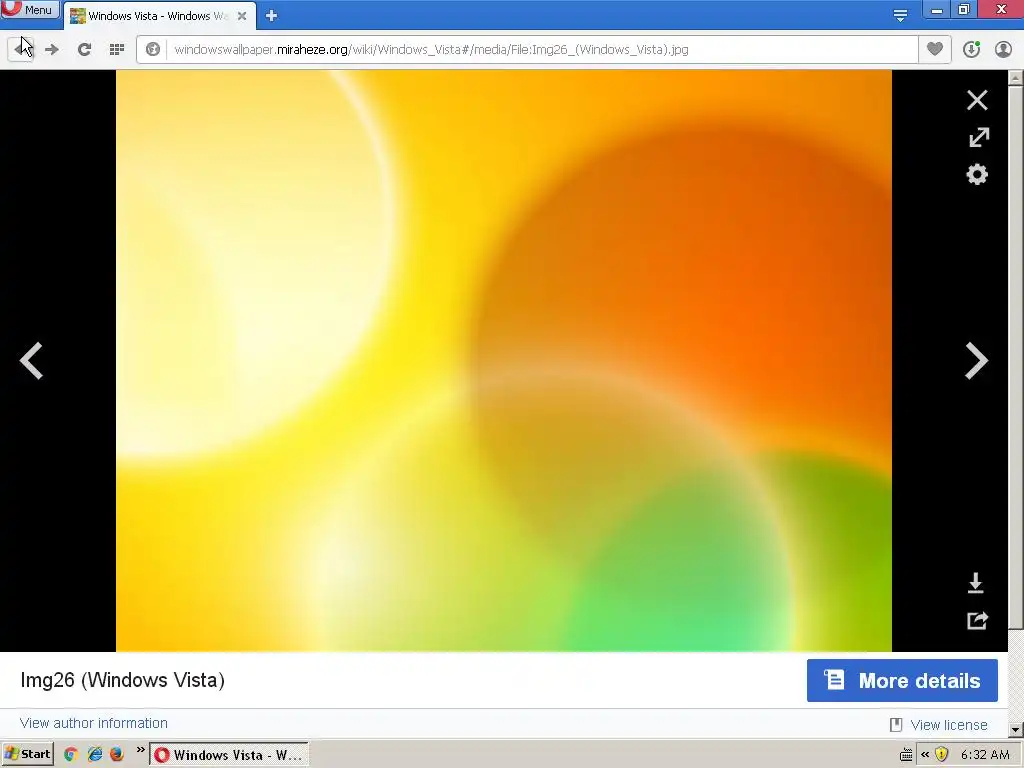The height and width of the screenshot is (768, 1024).
Task: Open View license link
Action: pos(948,725)
